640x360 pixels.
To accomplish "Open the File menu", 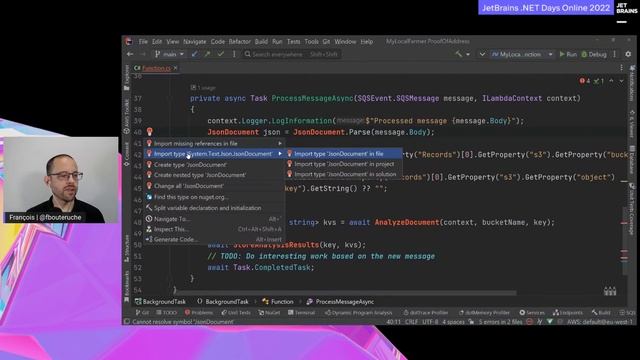I will click(143, 42).
